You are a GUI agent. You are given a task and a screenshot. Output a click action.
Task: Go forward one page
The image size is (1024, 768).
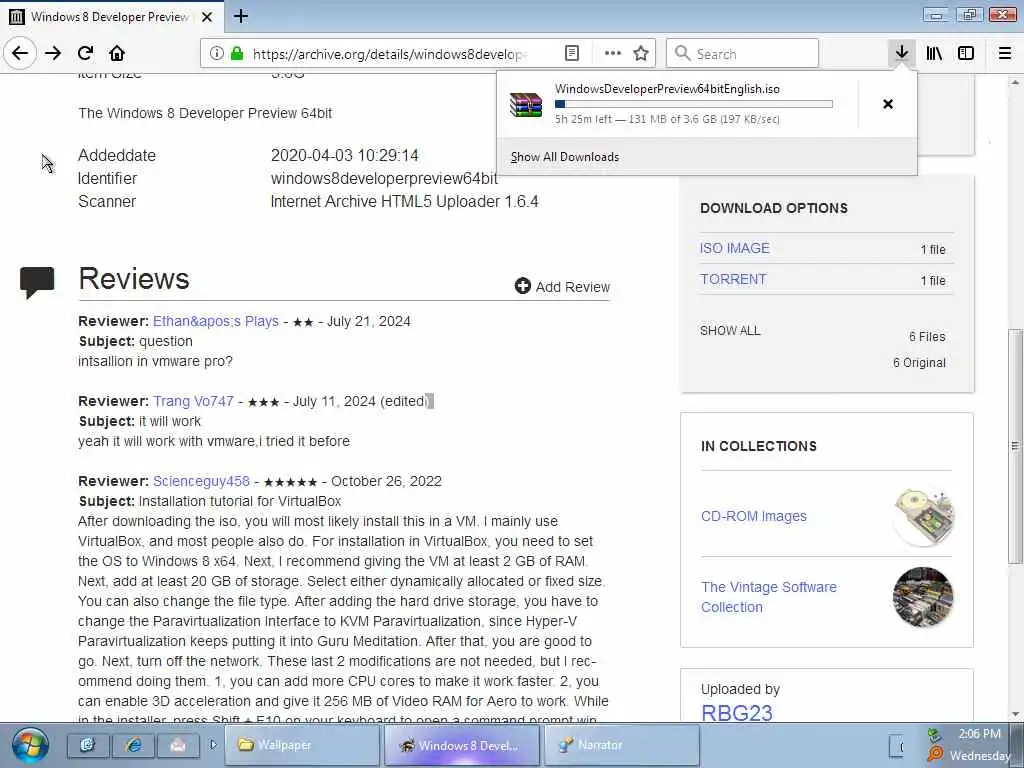pos(53,53)
